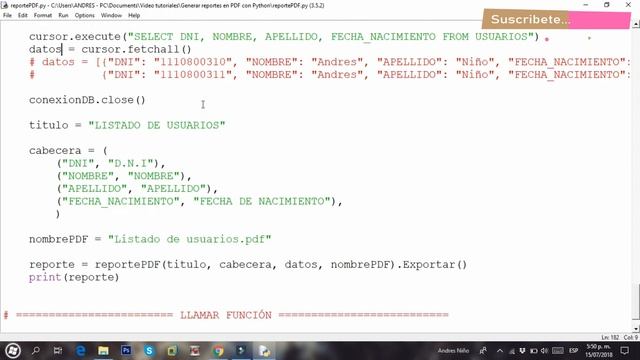Open the volume control tray icon

[x=544, y=351]
